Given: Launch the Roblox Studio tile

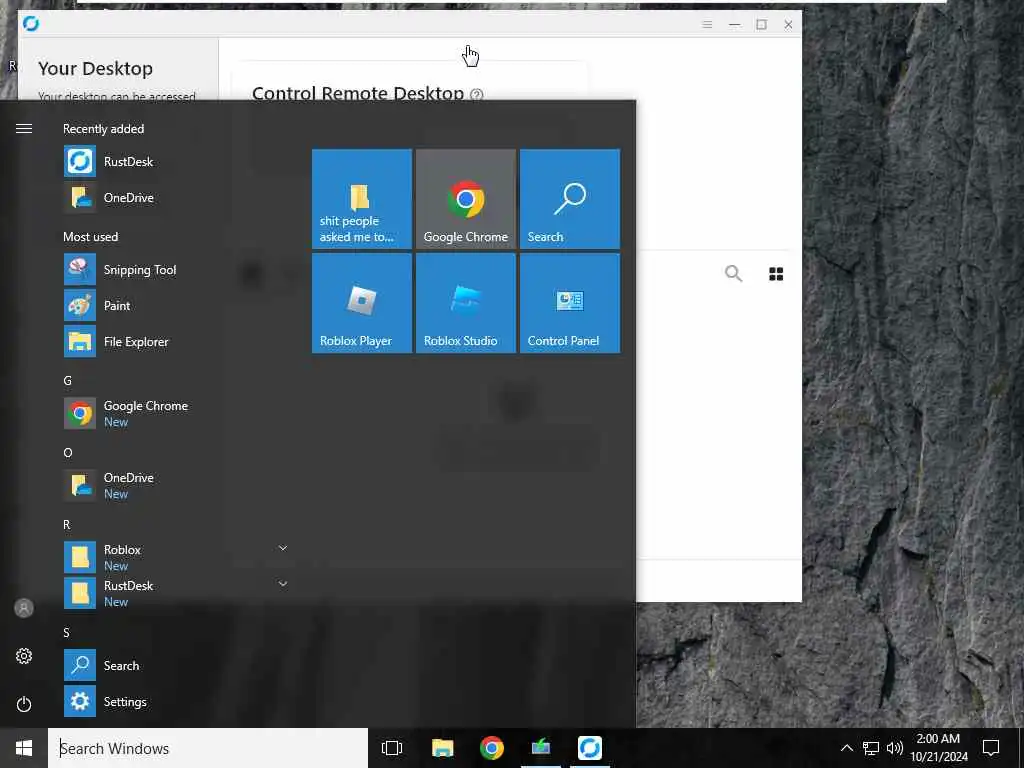Looking at the screenshot, I should point(466,303).
